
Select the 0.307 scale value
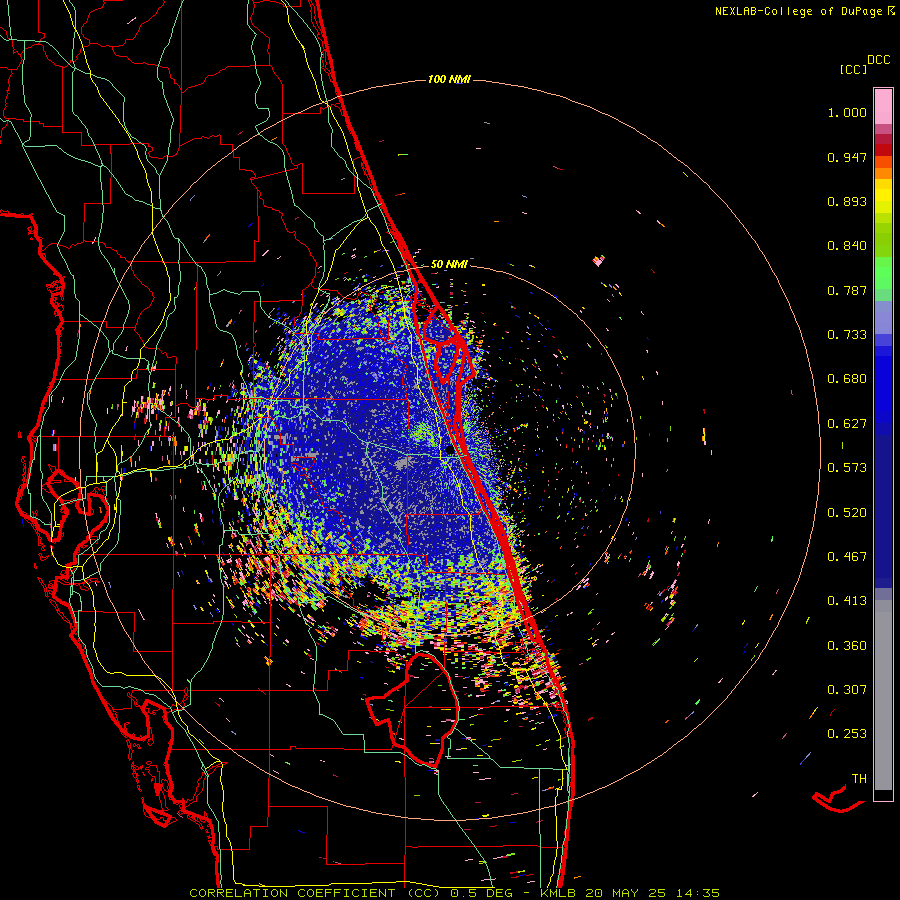click(847, 690)
